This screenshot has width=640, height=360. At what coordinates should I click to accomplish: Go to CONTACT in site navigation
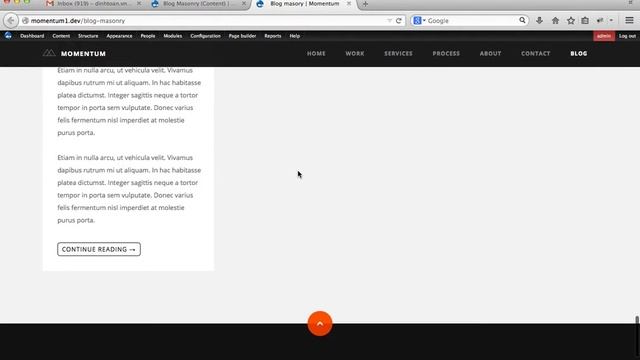(536, 53)
